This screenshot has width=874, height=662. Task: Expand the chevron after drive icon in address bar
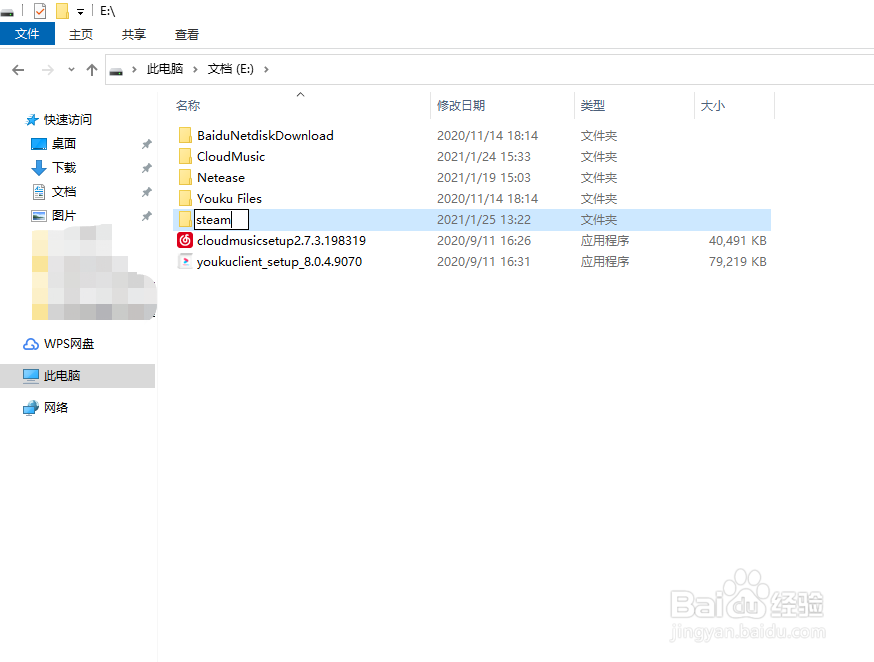click(134, 70)
